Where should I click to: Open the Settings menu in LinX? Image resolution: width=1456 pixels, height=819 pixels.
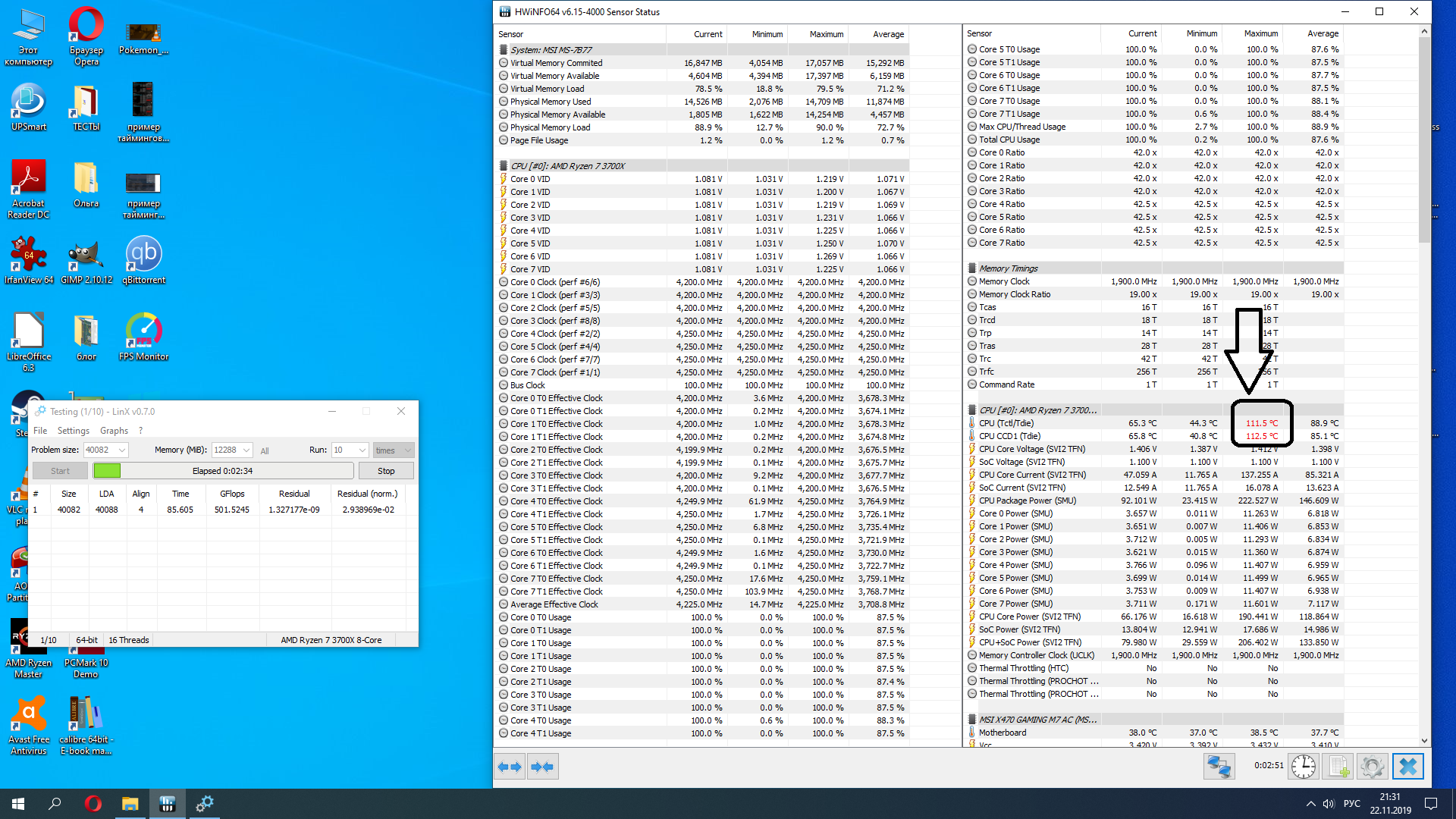coord(74,431)
